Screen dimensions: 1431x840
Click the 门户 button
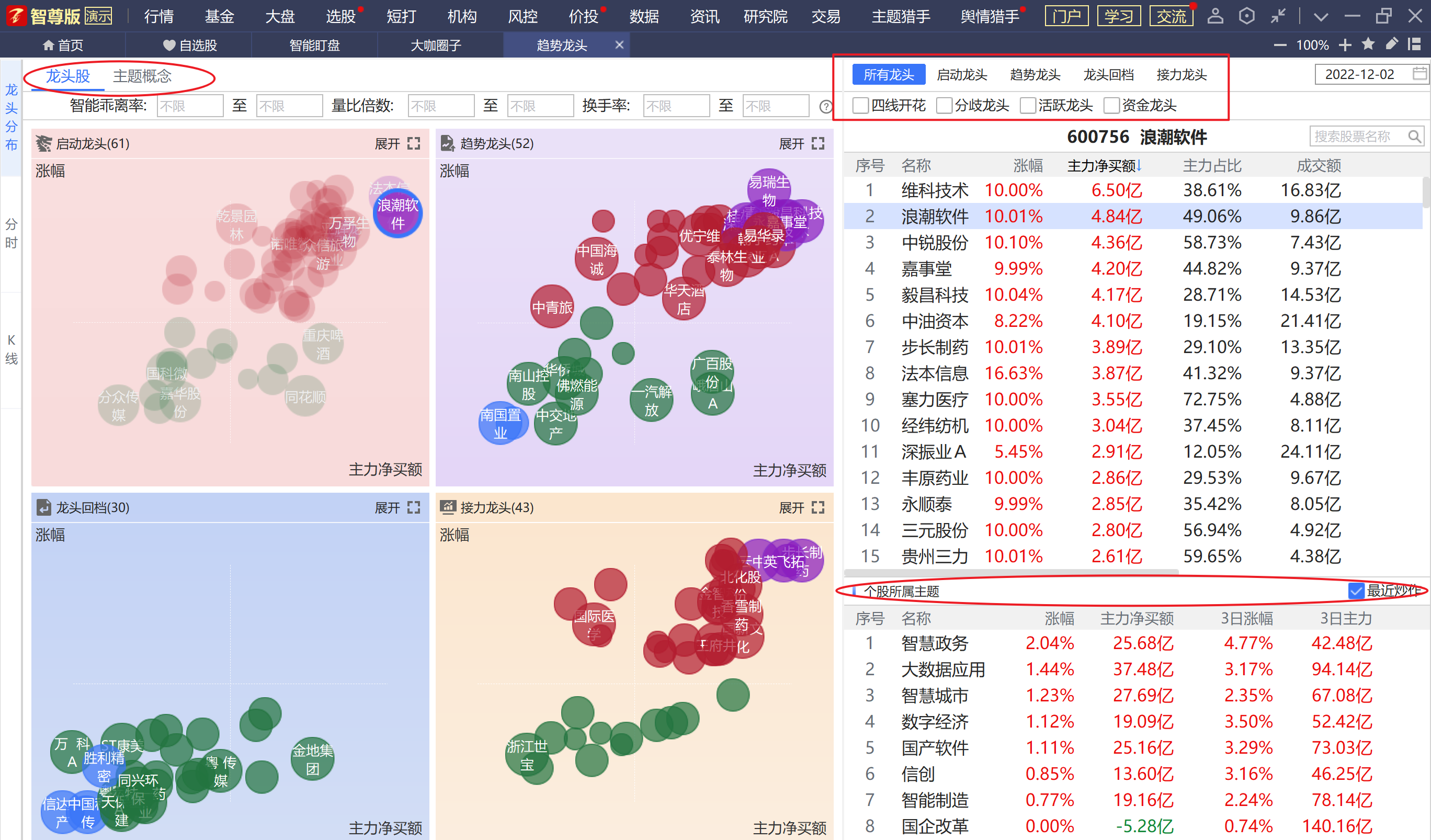pyautogui.click(x=1066, y=16)
